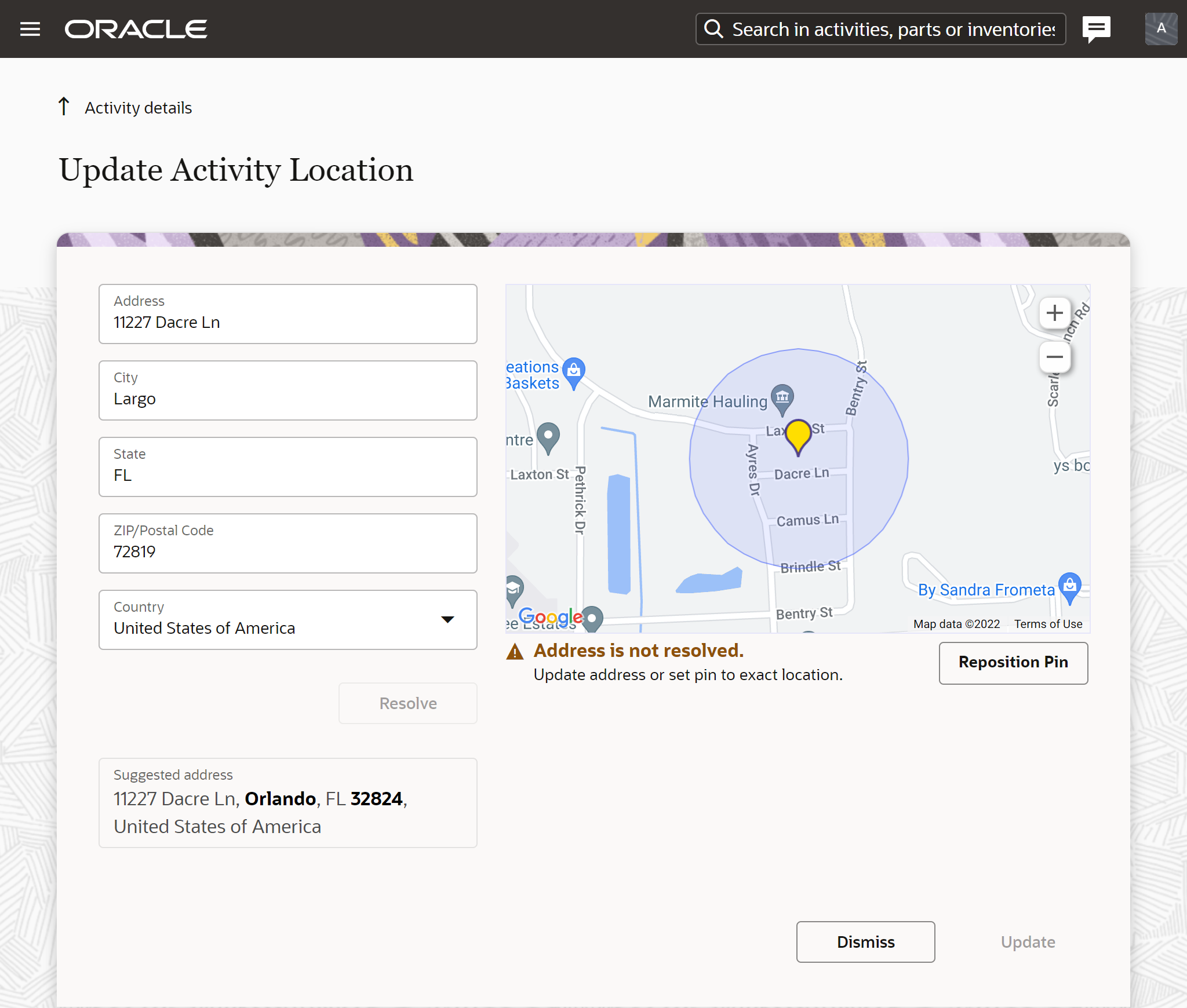Click the ZIP/Postal Code field
Image resolution: width=1187 pixels, height=1008 pixels.
coord(287,543)
